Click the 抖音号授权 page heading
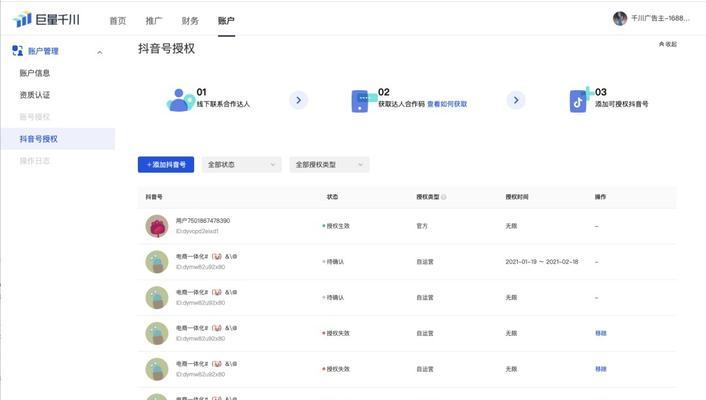The width and height of the screenshot is (706, 400). click(166, 49)
